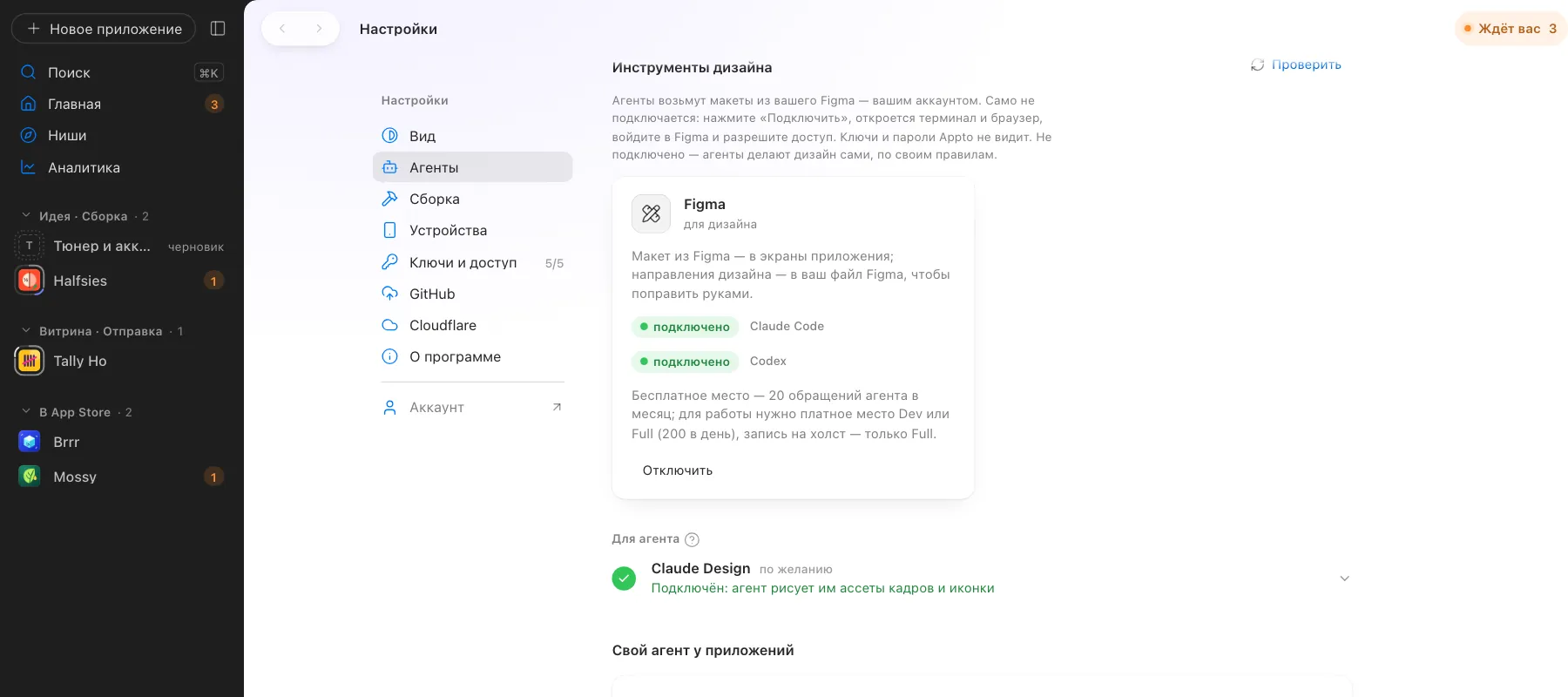Collapse the Витрина · Отправка group

pyautogui.click(x=25, y=331)
